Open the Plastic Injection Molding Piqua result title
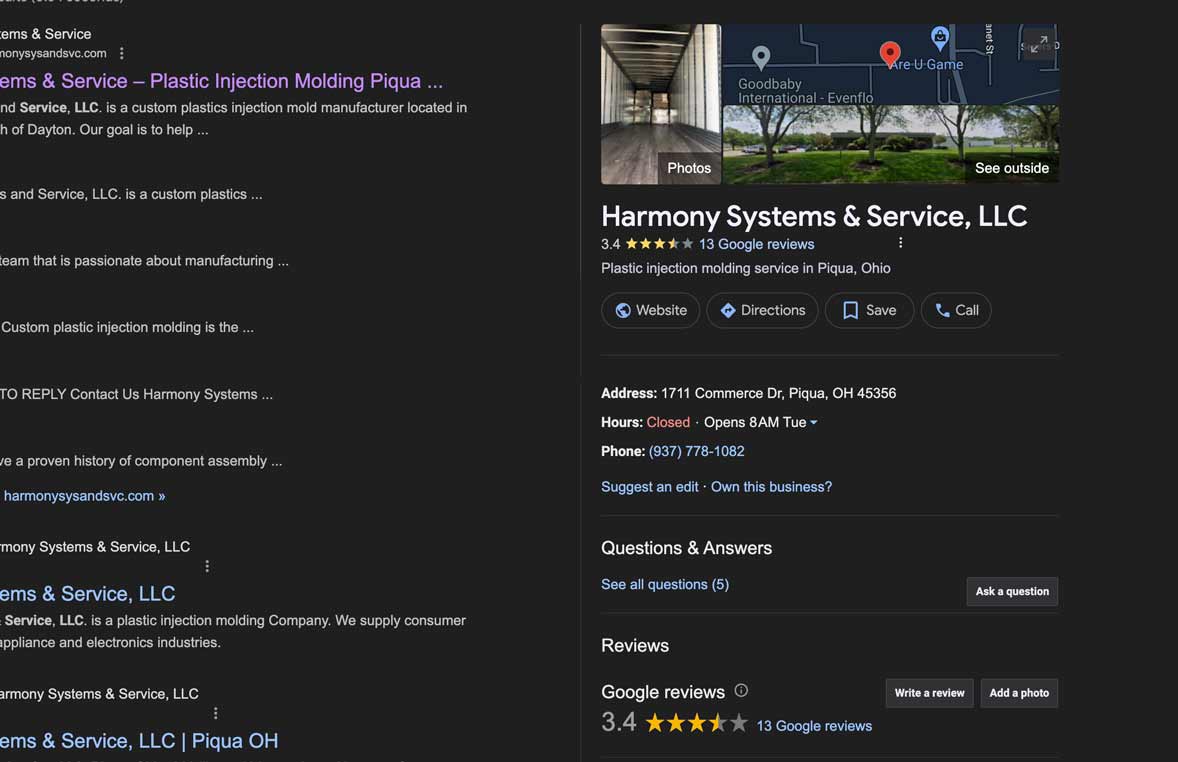Viewport: 1178px width, 762px height. click(x=222, y=81)
